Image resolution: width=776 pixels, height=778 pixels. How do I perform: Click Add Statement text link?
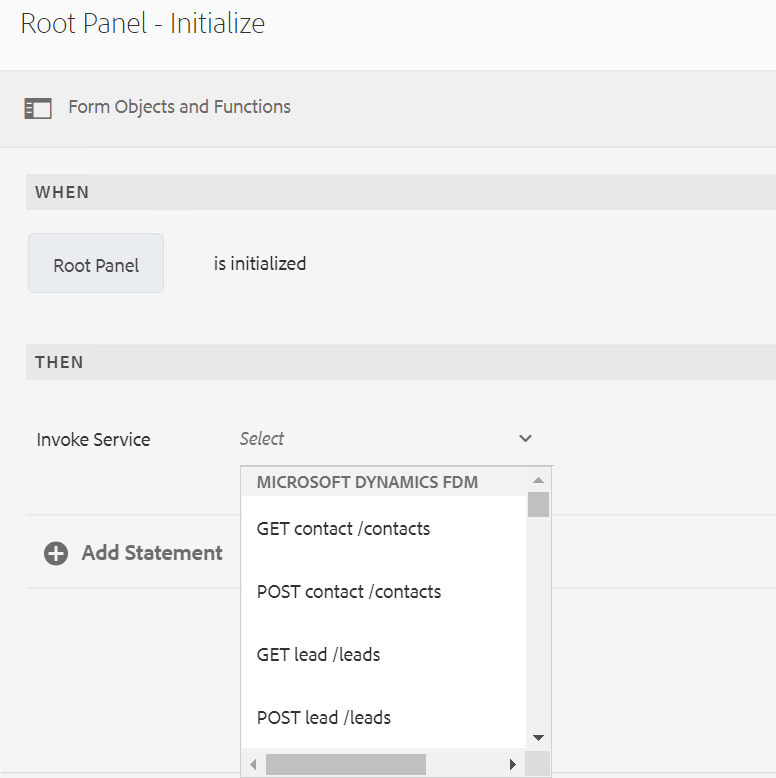point(152,553)
